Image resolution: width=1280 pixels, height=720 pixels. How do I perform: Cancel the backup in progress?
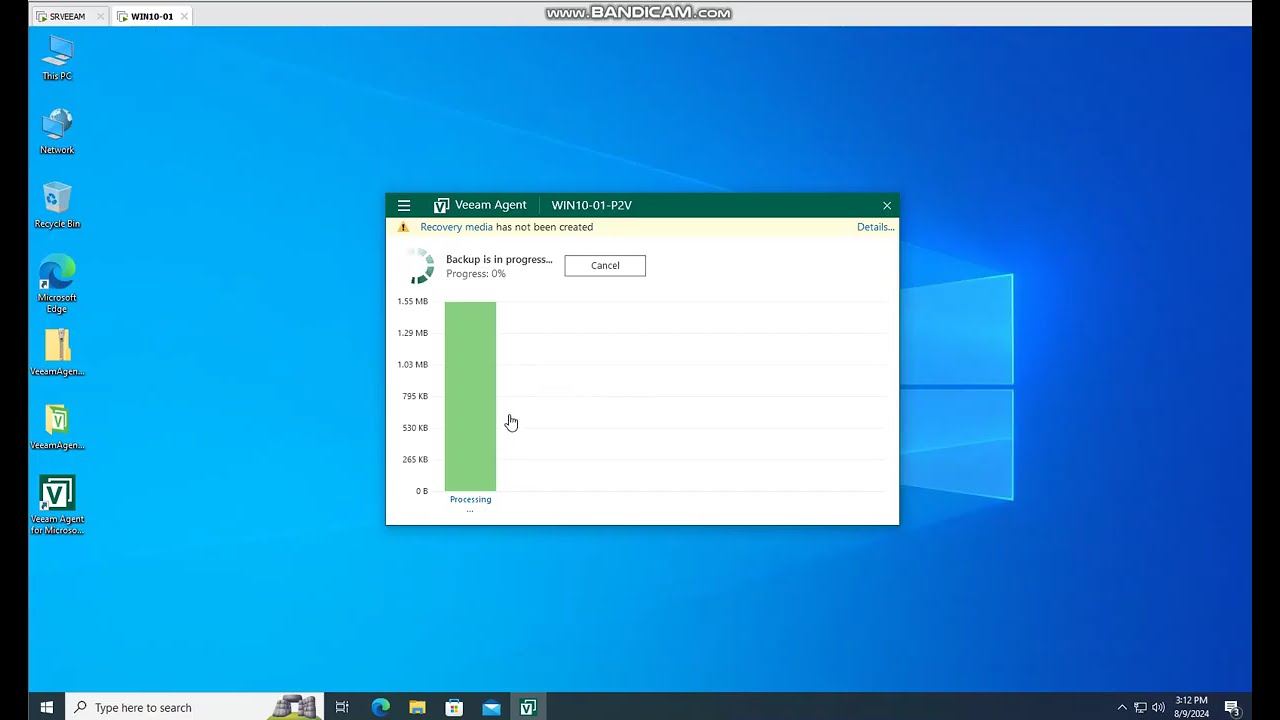pos(605,265)
